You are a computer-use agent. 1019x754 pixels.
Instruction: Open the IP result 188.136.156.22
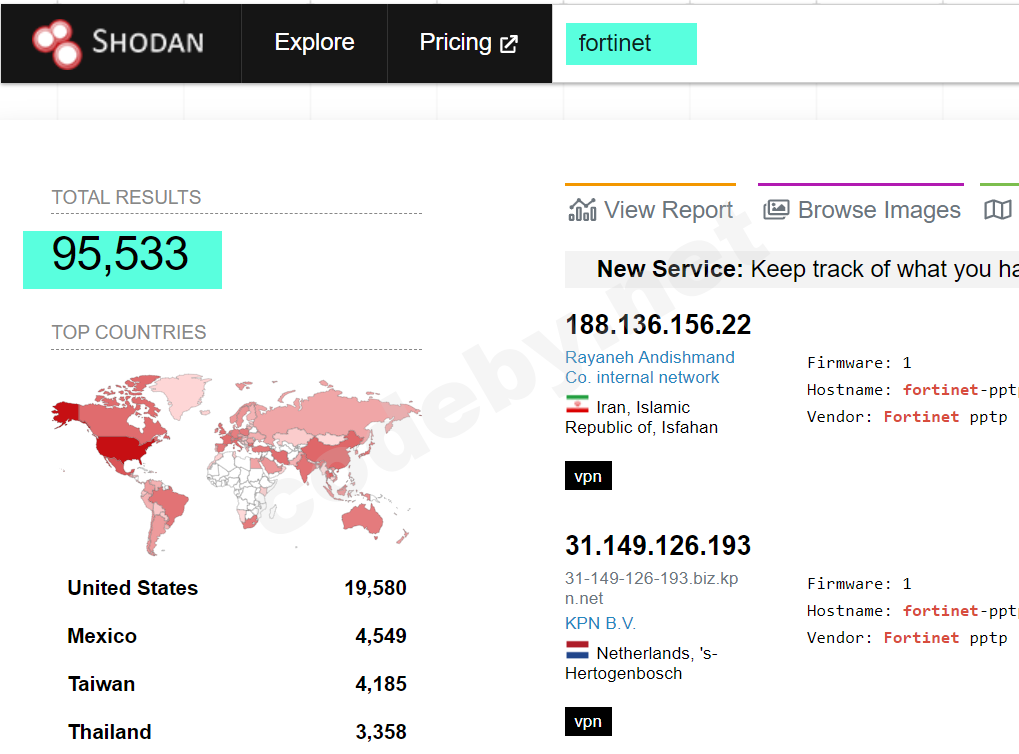pyautogui.click(x=658, y=324)
